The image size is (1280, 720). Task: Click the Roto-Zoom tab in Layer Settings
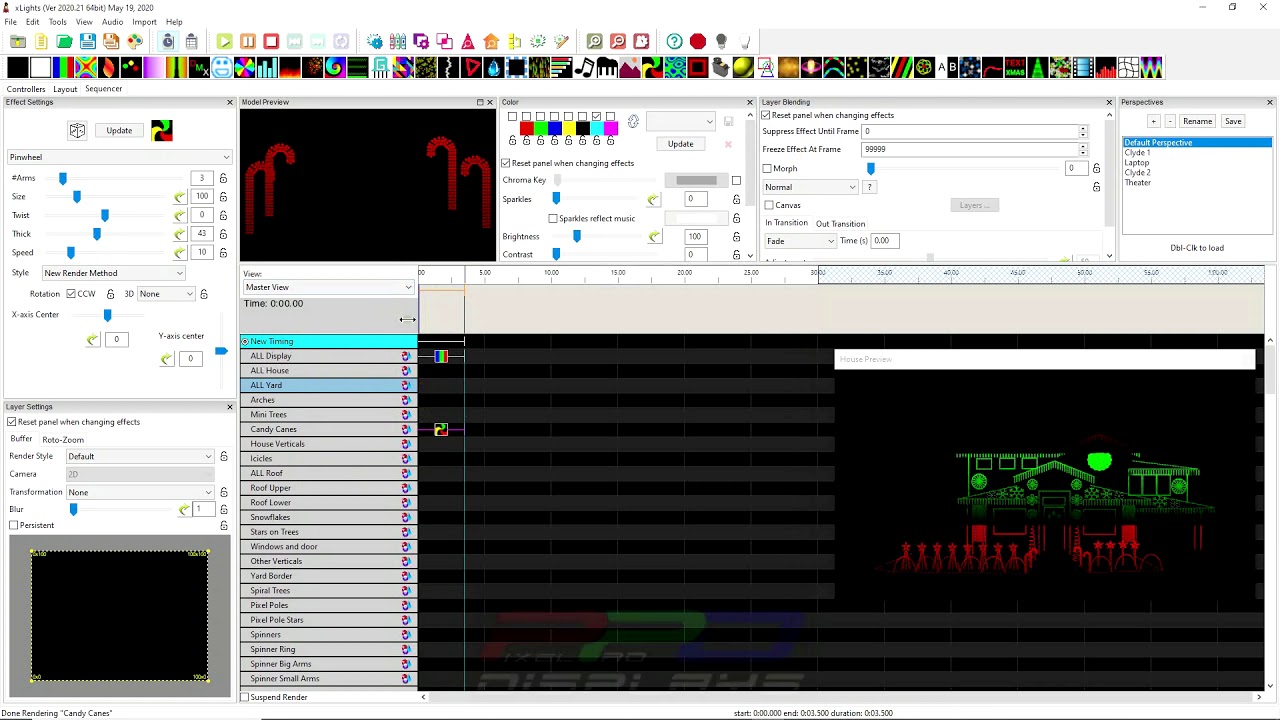pyautogui.click(x=63, y=440)
